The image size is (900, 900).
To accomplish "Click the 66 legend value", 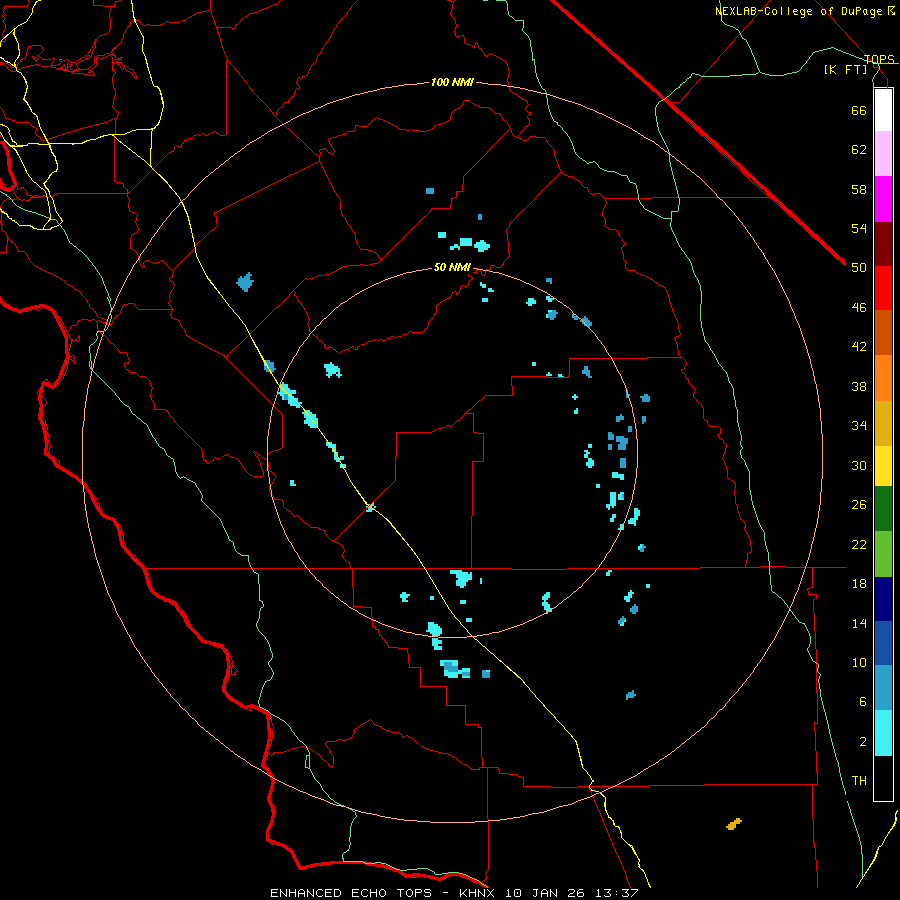I will pos(859,110).
